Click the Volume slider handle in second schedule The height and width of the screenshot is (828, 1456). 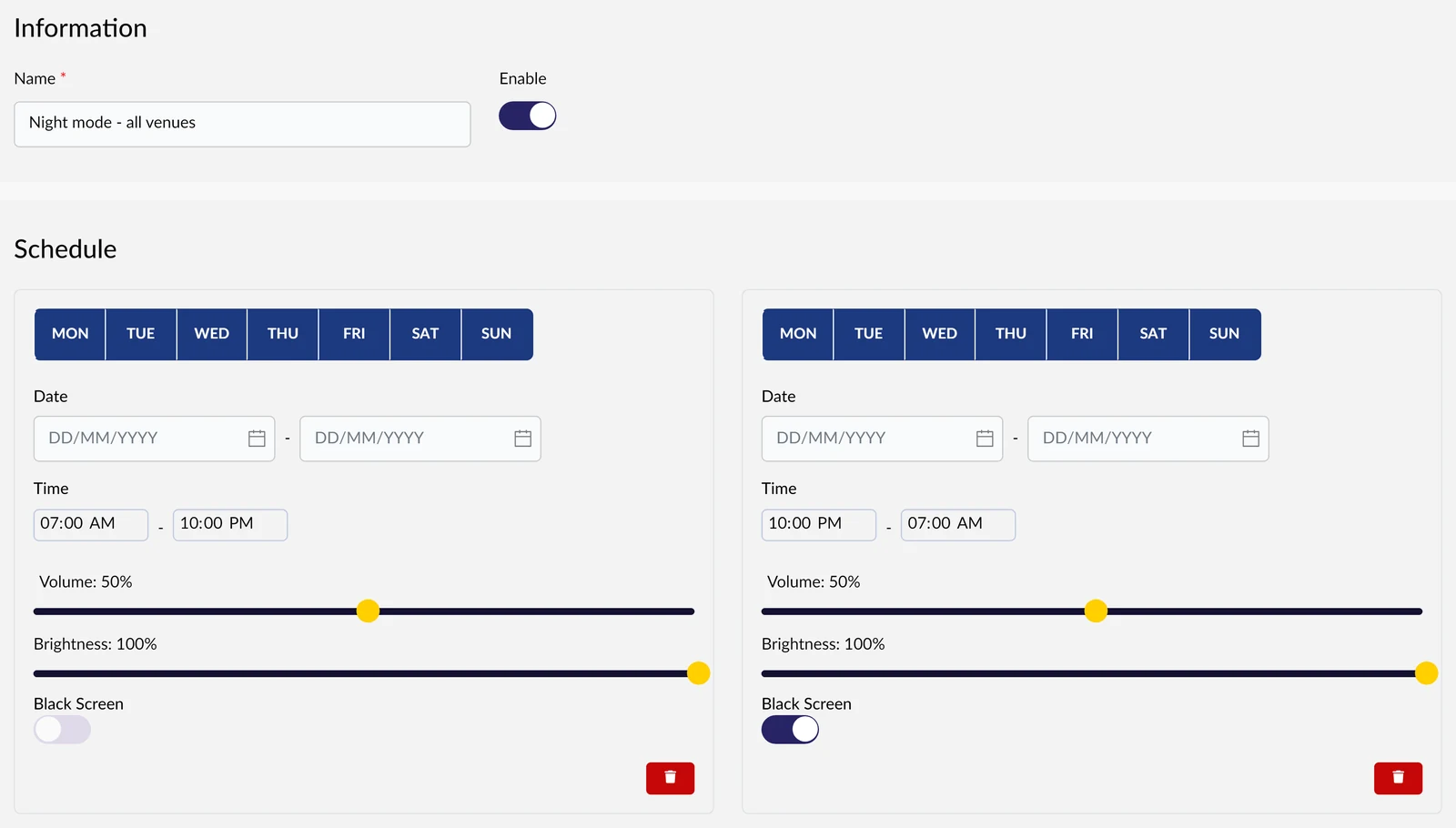click(x=1096, y=611)
